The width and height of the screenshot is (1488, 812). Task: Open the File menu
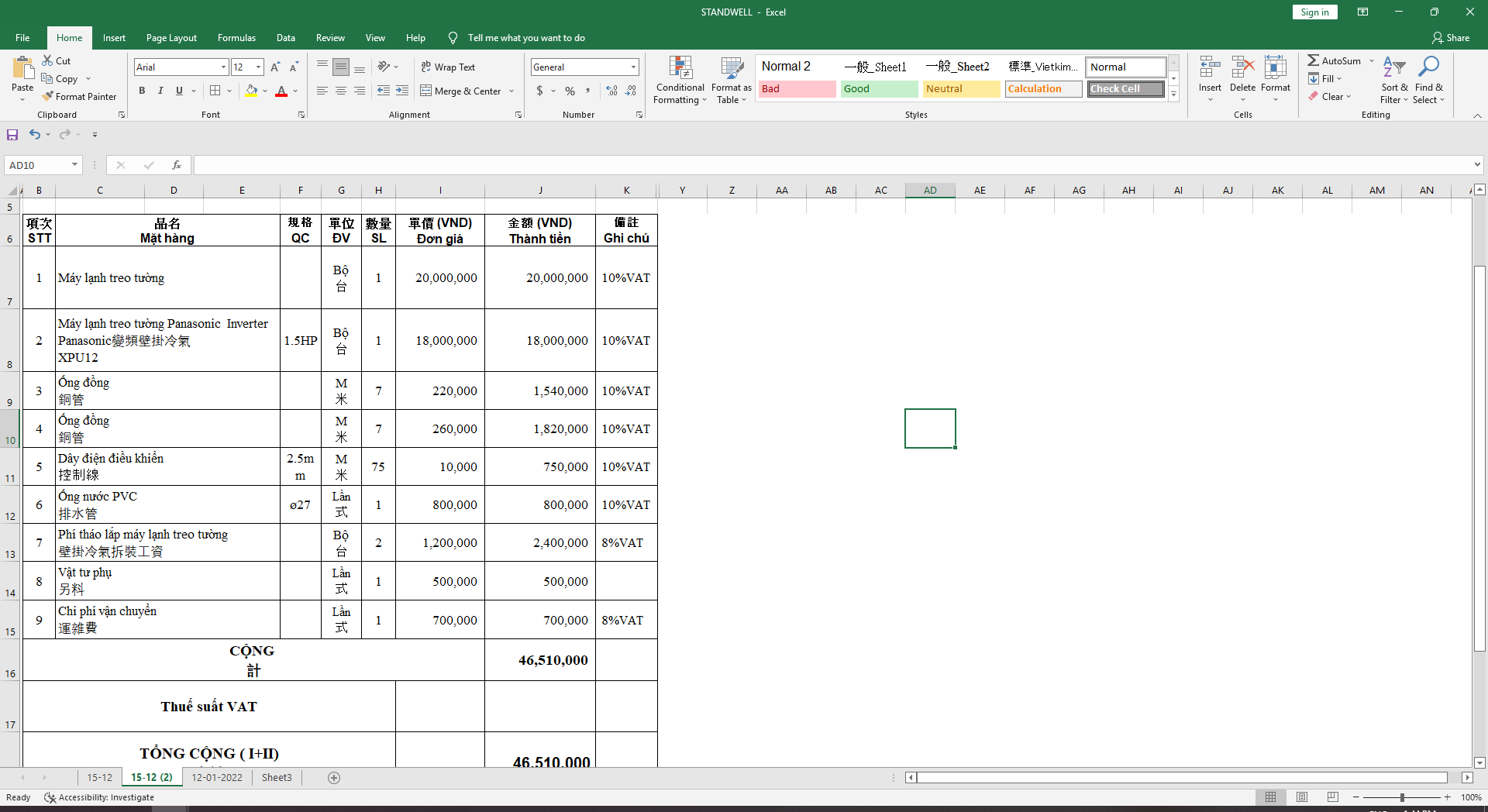point(22,38)
